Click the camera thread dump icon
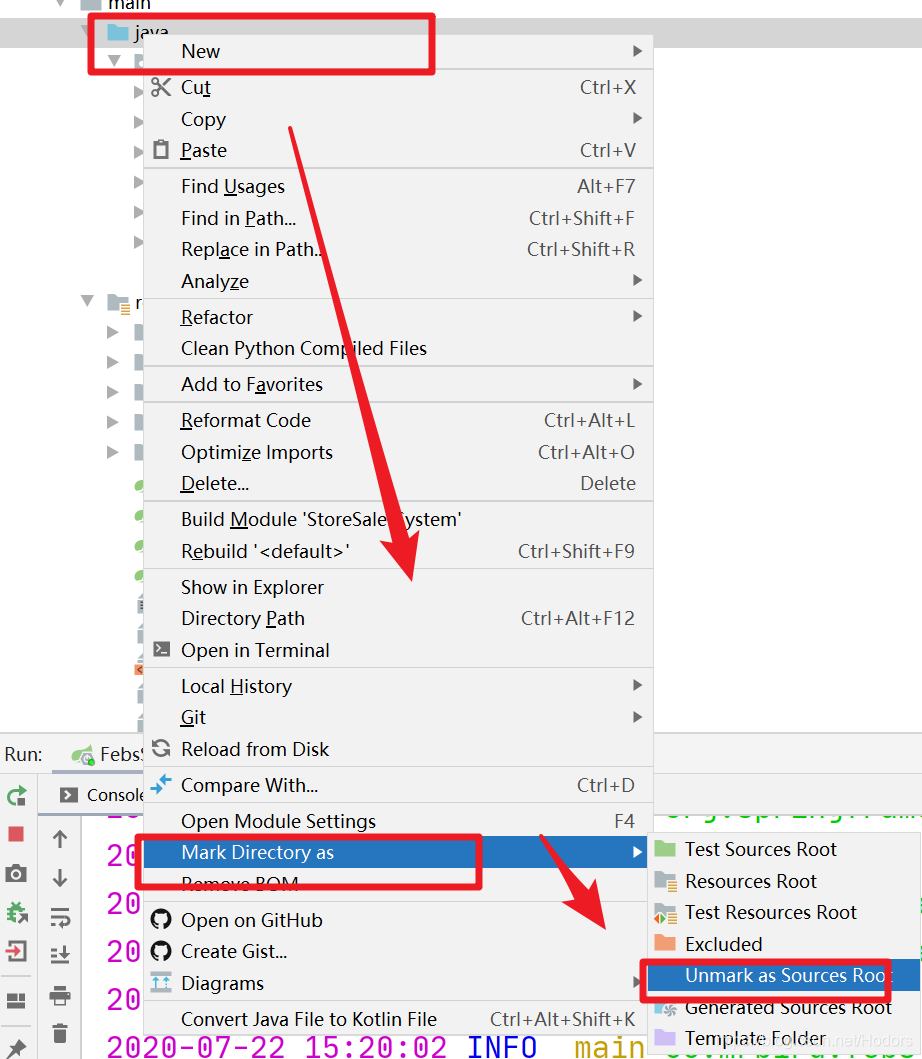Screen dimensions: 922x1059 (16, 874)
